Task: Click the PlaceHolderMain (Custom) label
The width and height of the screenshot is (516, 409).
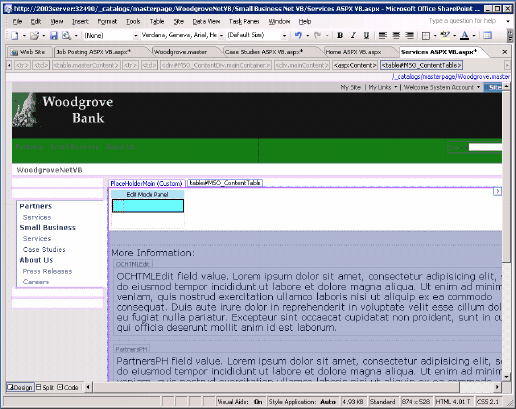Action: (x=146, y=183)
